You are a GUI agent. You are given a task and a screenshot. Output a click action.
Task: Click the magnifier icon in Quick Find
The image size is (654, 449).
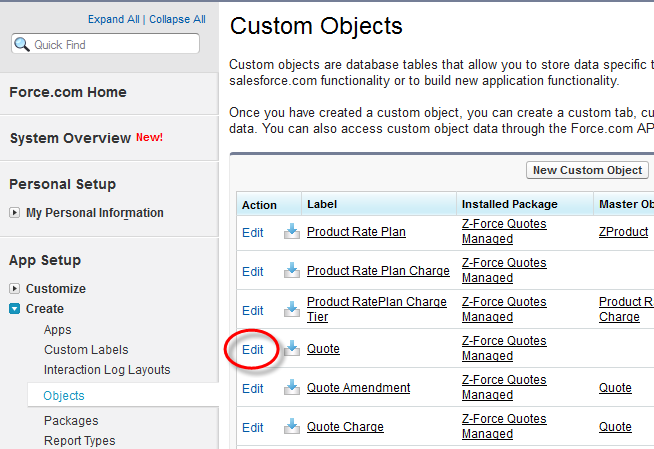[x=23, y=44]
